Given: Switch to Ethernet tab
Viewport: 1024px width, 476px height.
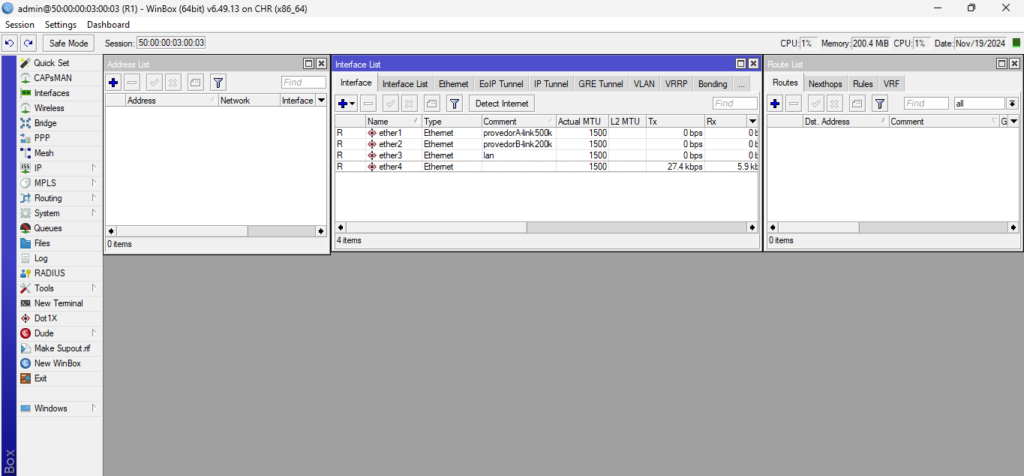Looking at the screenshot, I should tap(453, 84).
